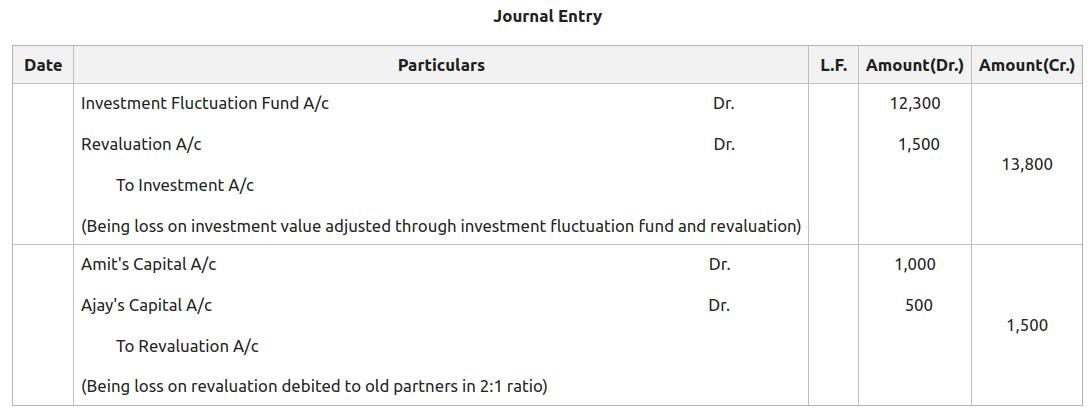Image resolution: width=1092 pixels, height=412 pixels.
Task: Select the L.F. column header
Action: point(833,65)
